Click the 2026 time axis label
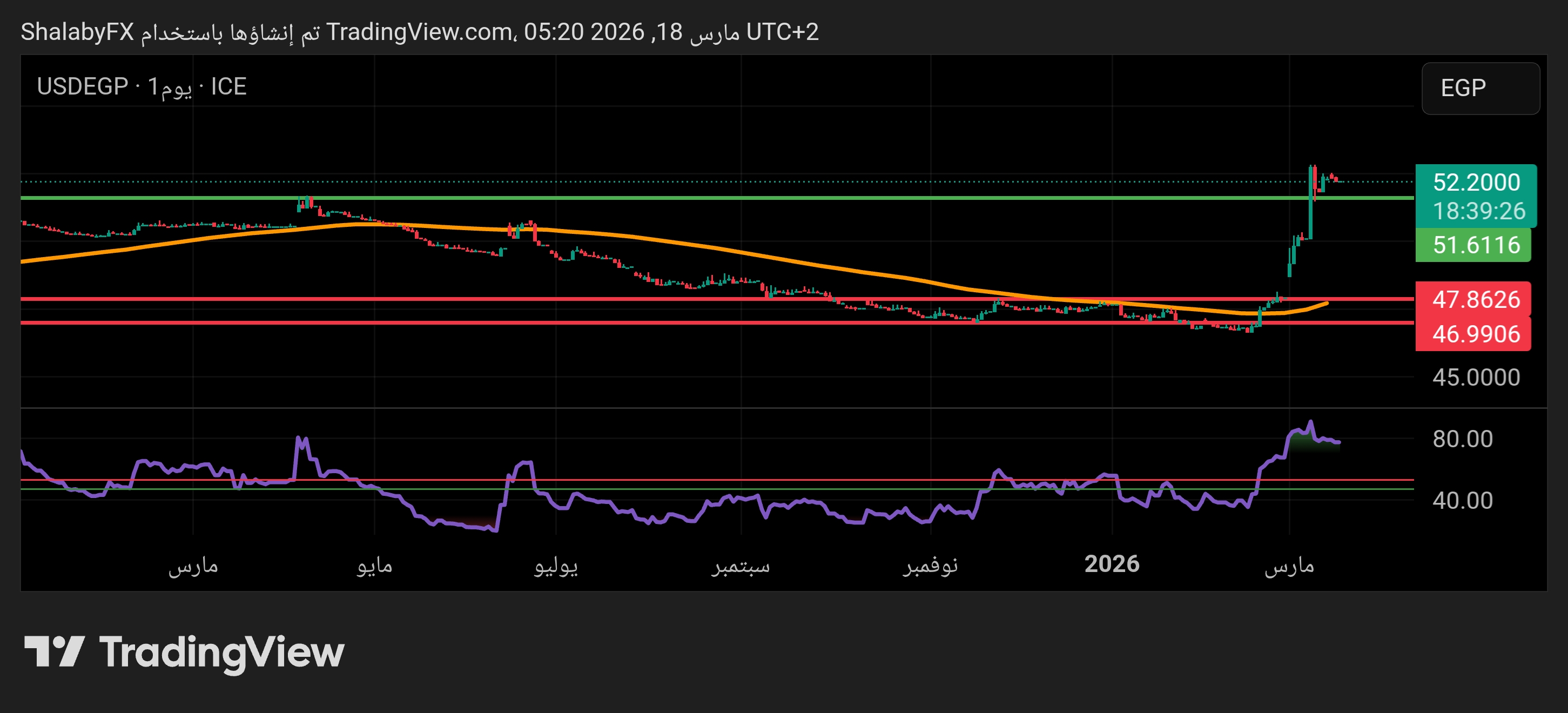The image size is (1568, 713). tap(1112, 564)
